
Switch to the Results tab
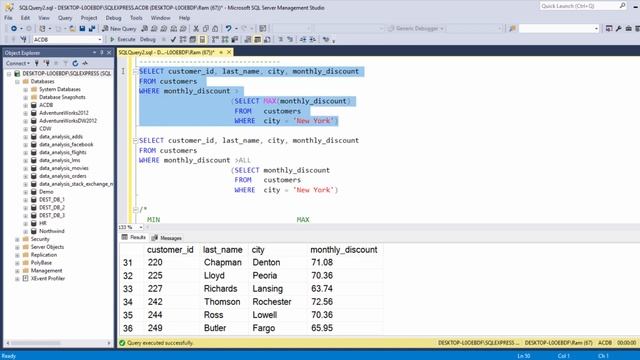click(x=133, y=238)
